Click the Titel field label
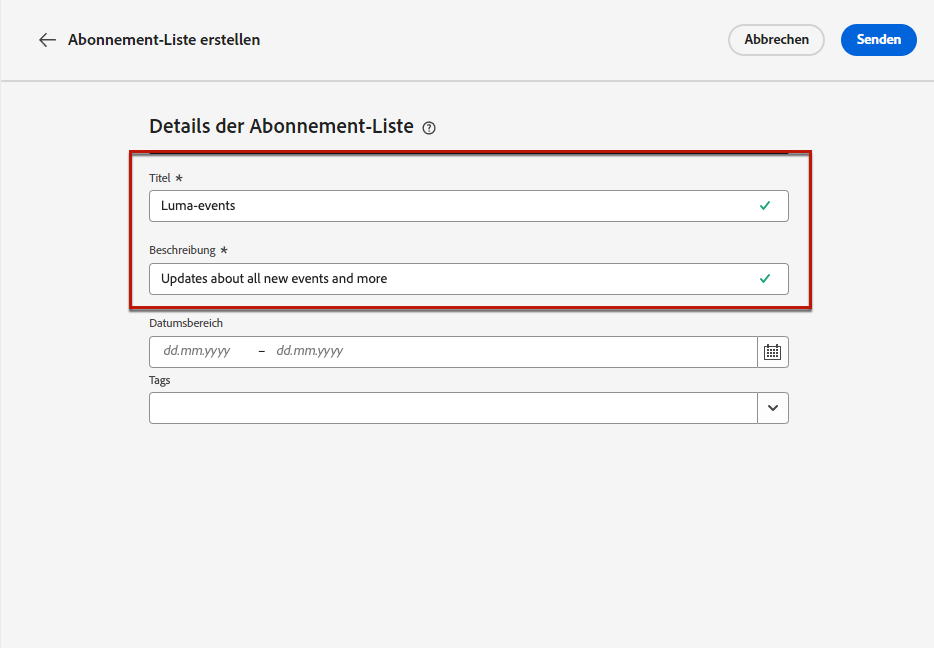This screenshot has height=648, width=934. pyautogui.click(x=160, y=178)
